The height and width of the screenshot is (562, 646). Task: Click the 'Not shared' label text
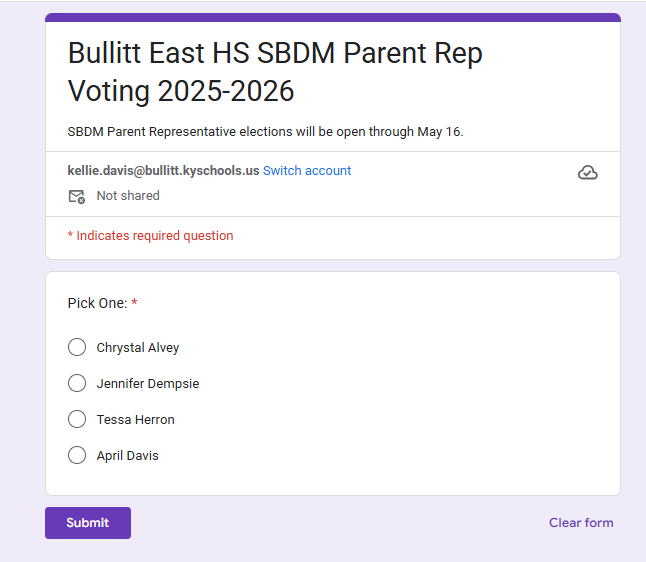[x=128, y=196]
